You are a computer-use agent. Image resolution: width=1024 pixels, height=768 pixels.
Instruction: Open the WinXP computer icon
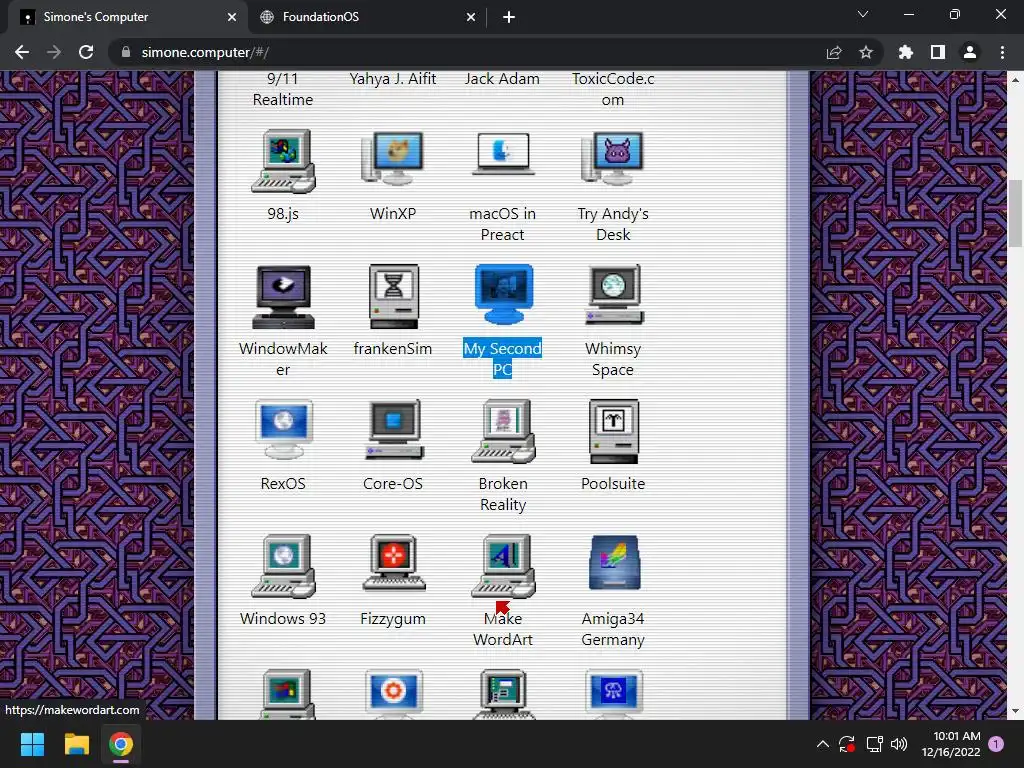[x=392, y=159]
